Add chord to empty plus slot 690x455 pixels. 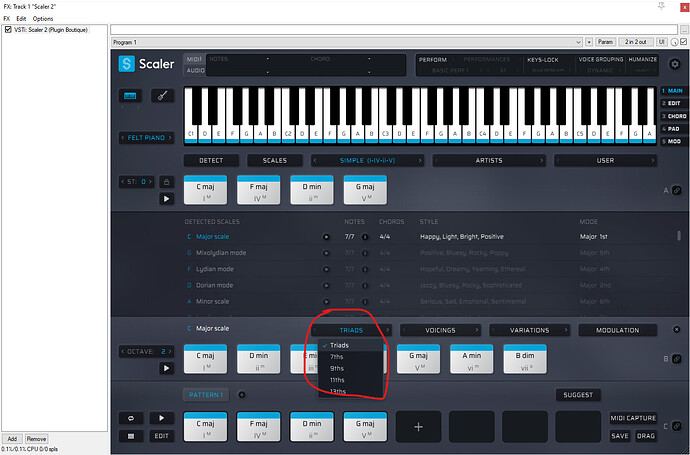pos(418,427)
